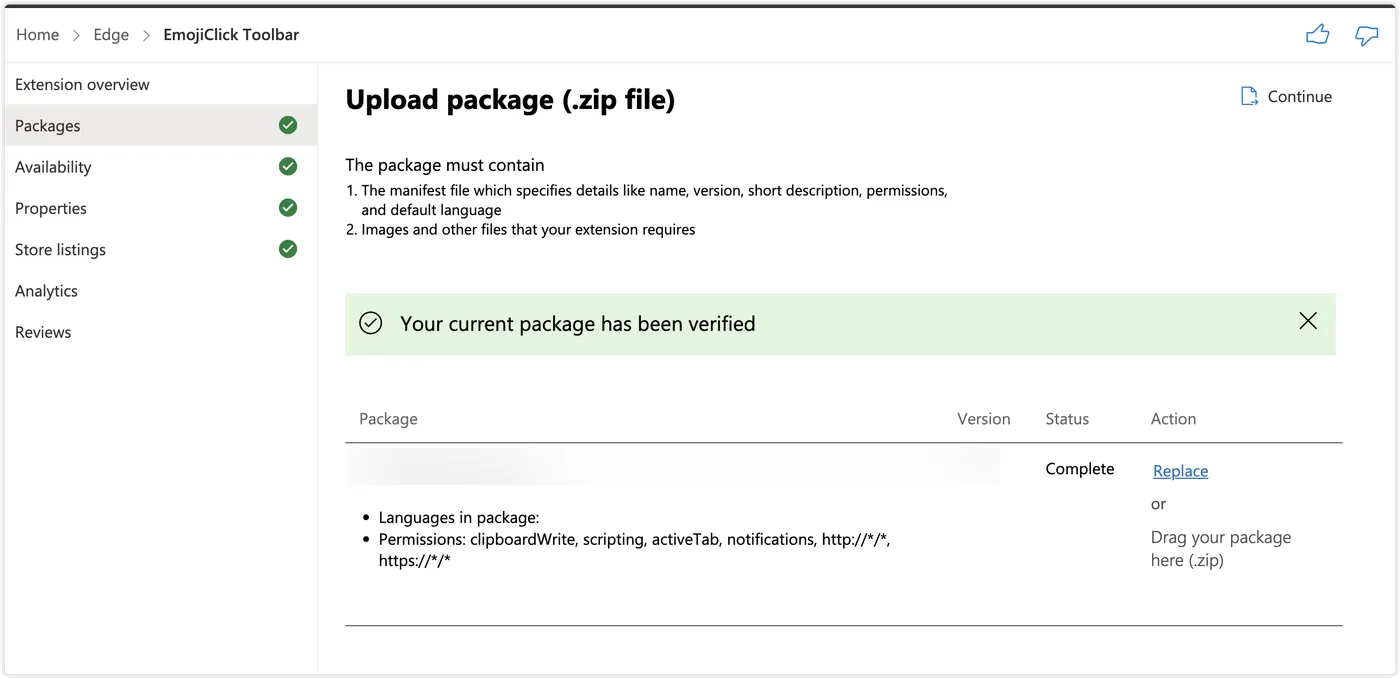Open Analytics in sidebar
The image size is (1400, 679).
coord(46,291)
